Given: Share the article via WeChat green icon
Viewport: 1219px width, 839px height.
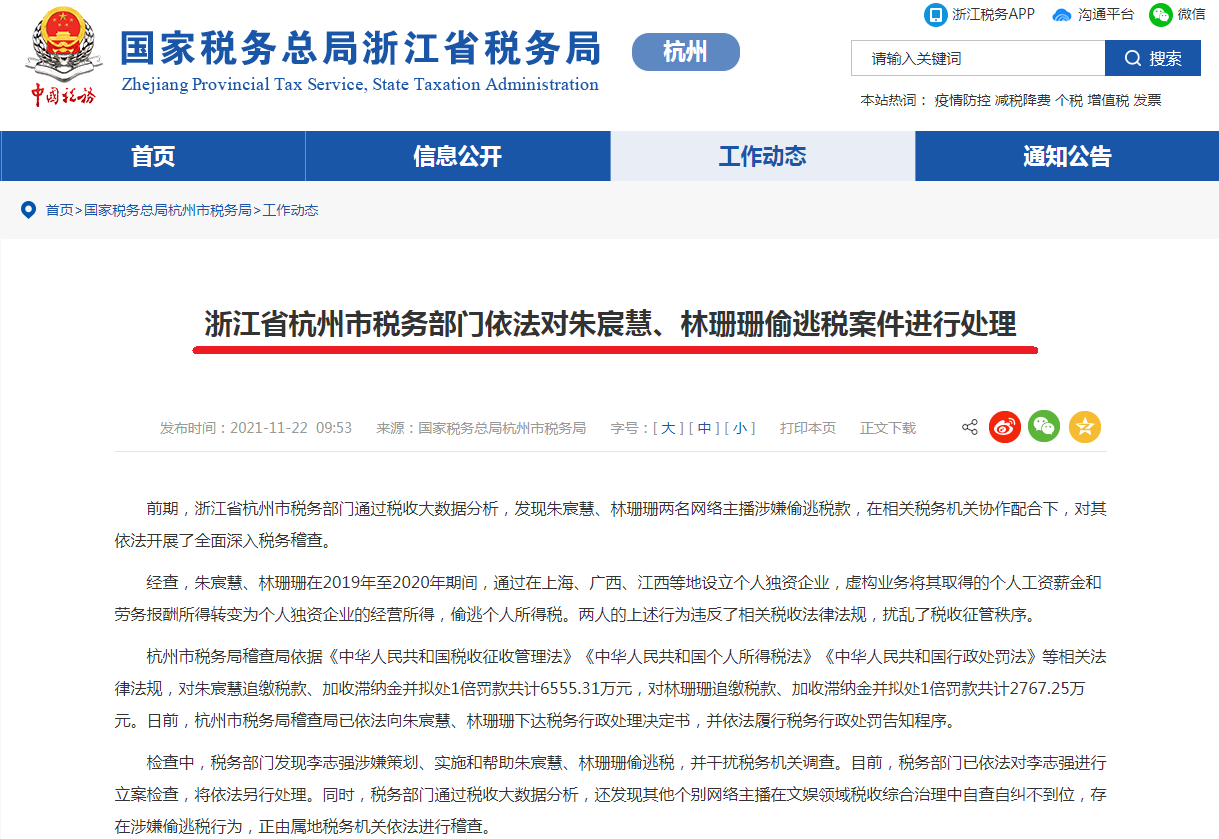Looking at the screenshot, I should [1044, 427].
